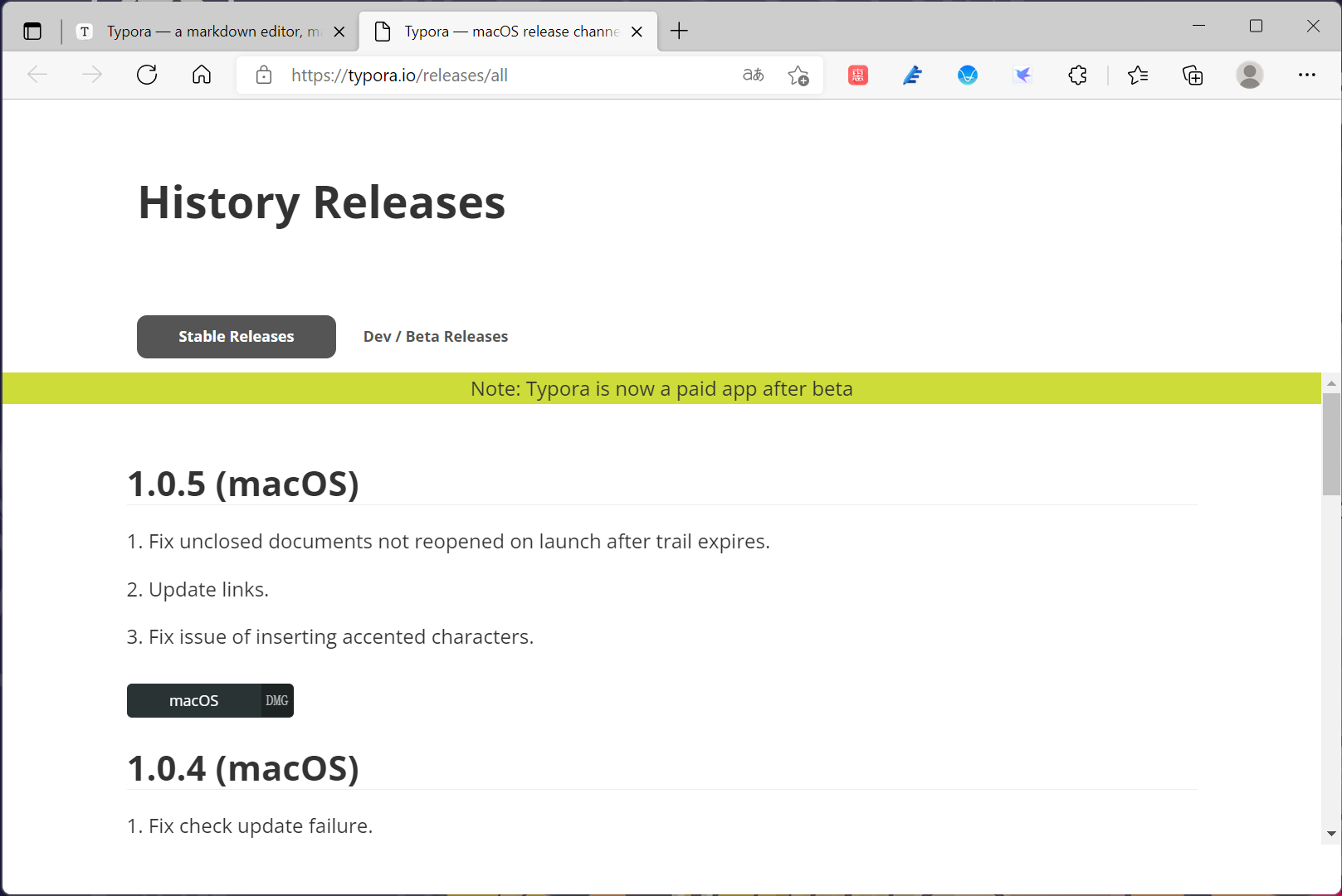Download the macOS DMG for version 1.0.5

coord(210,700)
